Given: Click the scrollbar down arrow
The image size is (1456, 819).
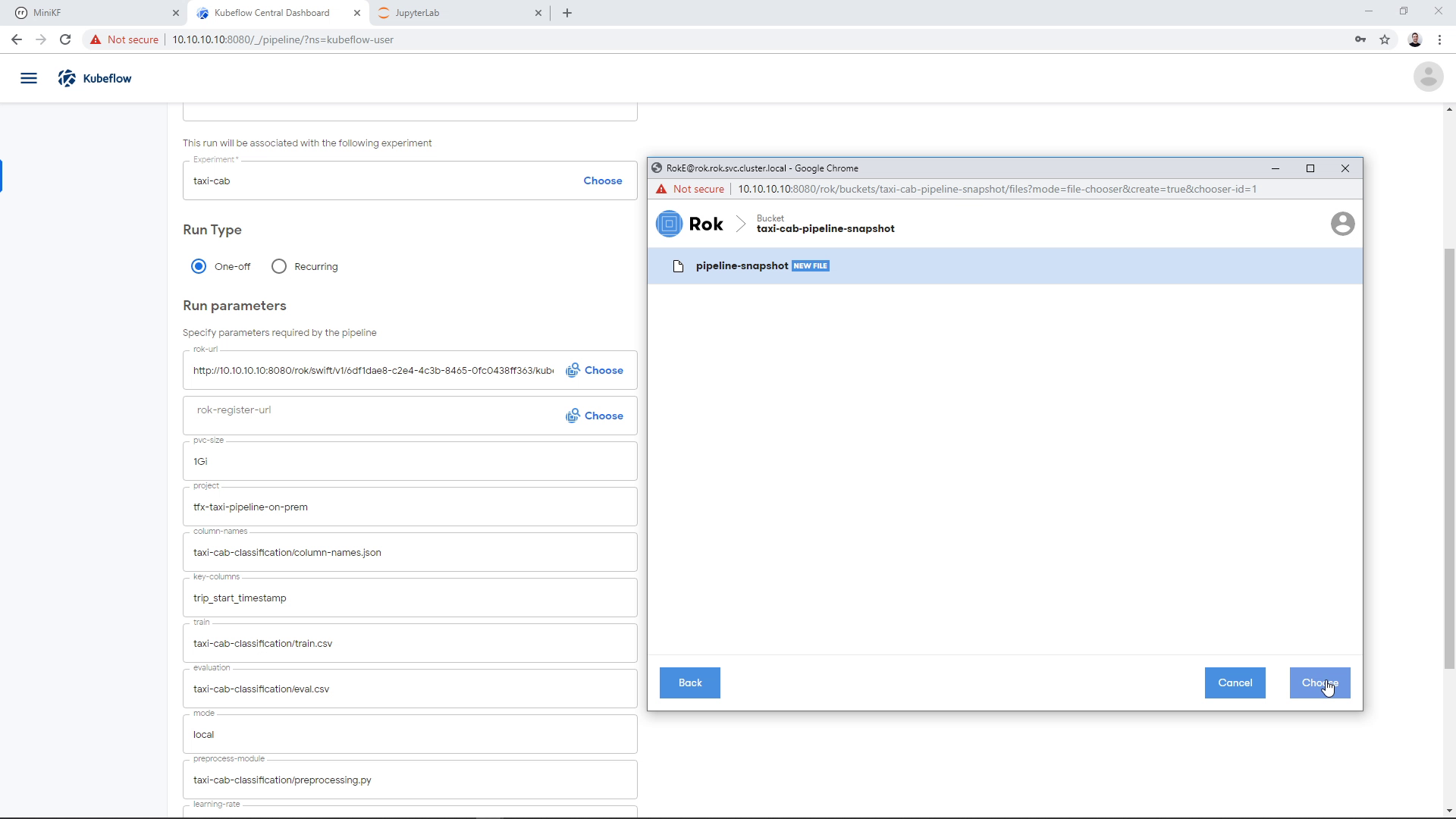Looking at the screenshot, I should coord(1449,811).
